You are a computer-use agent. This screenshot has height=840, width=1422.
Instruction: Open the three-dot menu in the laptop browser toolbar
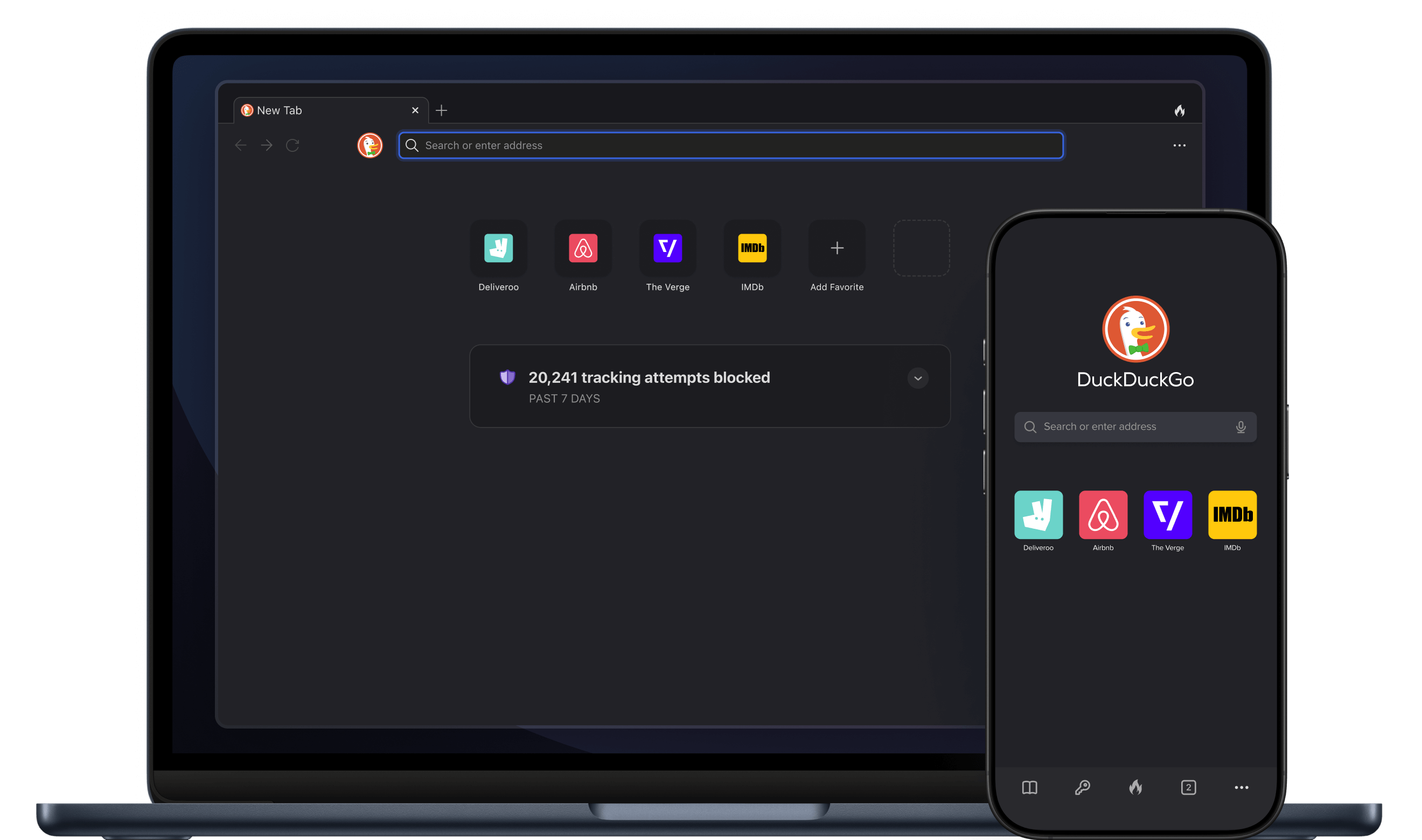point(1179,145)
